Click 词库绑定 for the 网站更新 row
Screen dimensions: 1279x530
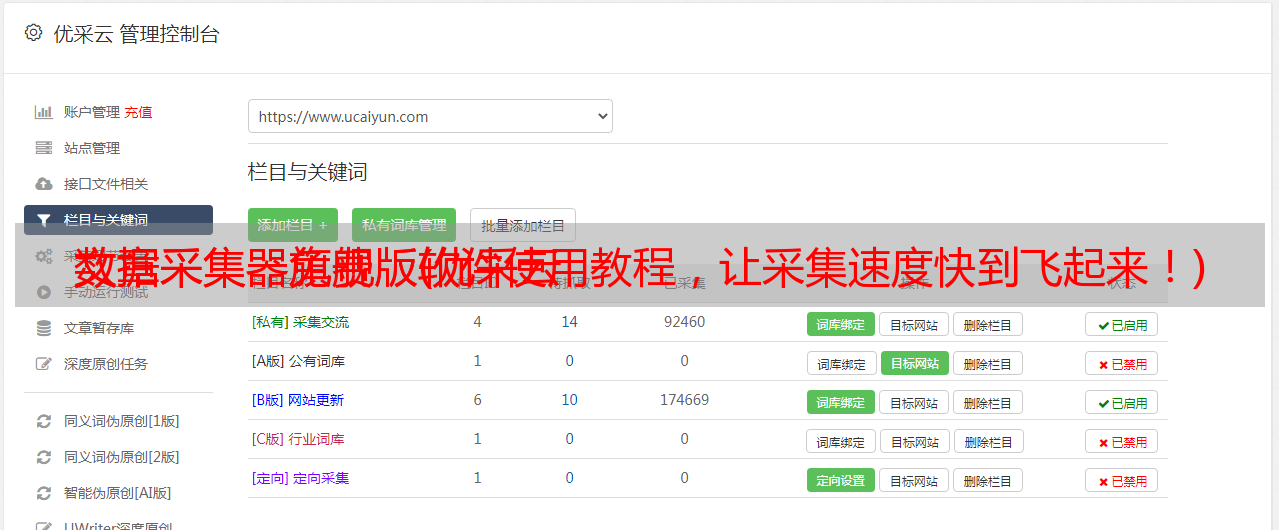click(841, 402)
